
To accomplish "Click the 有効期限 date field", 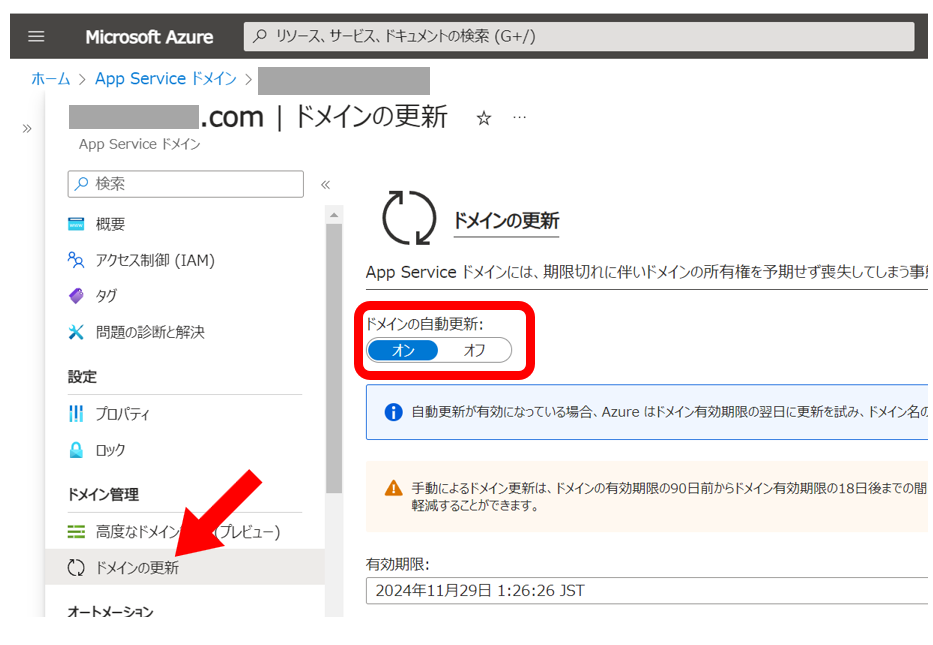I will [647, 590].
